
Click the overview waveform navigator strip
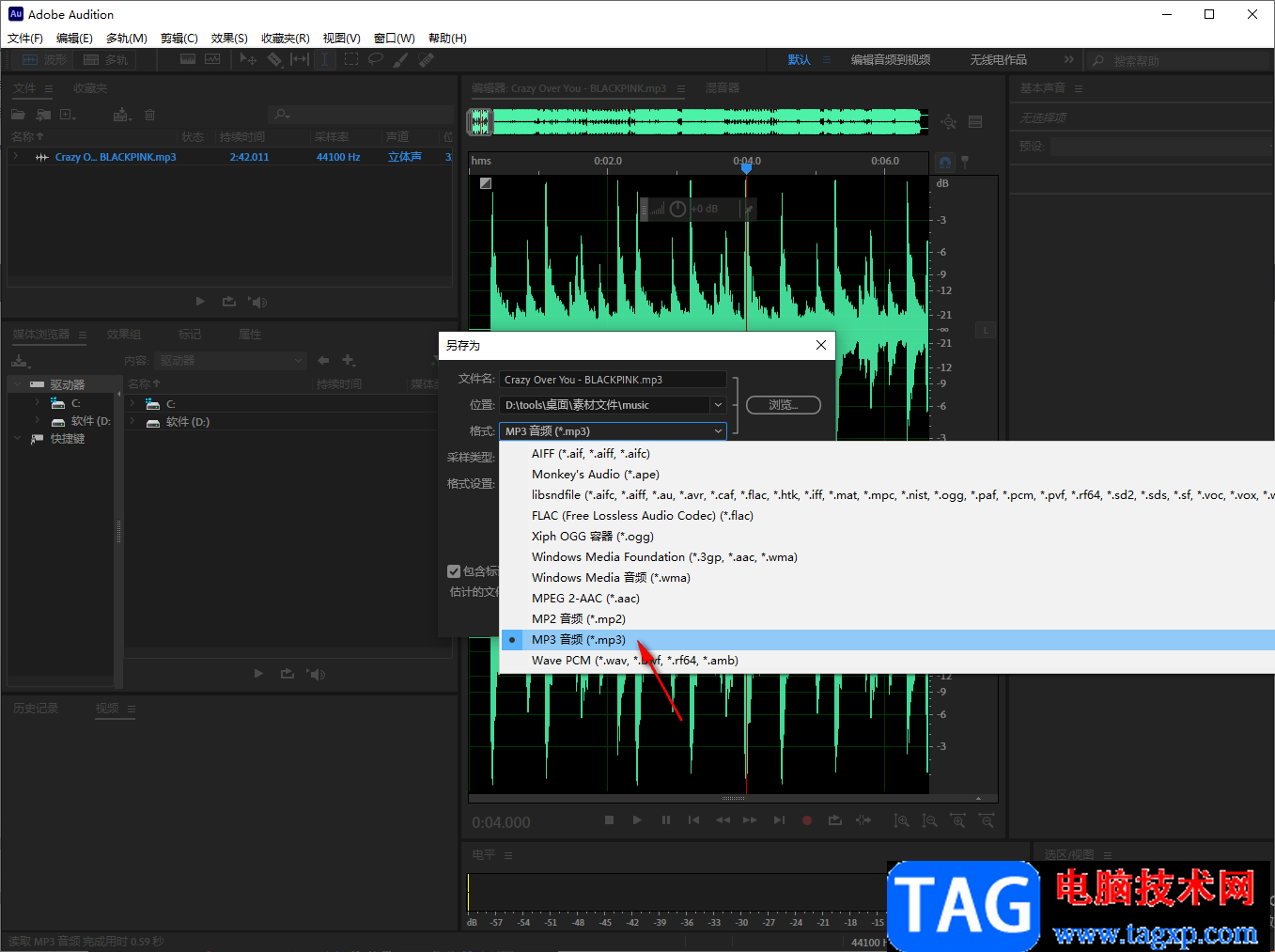(698, 121)
